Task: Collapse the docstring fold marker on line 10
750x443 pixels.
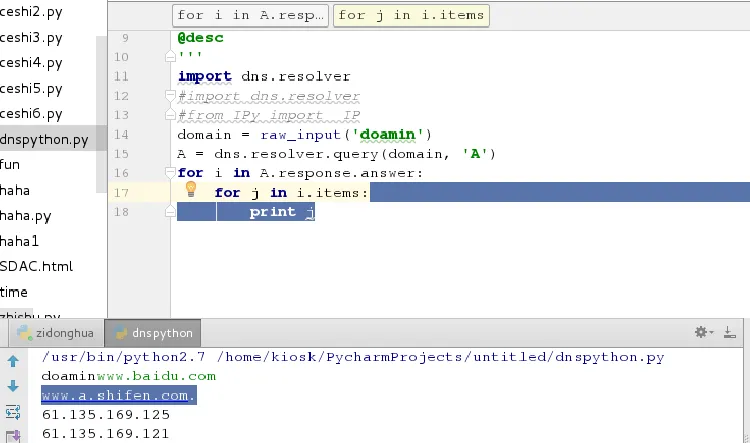Action: click(170, 57)
